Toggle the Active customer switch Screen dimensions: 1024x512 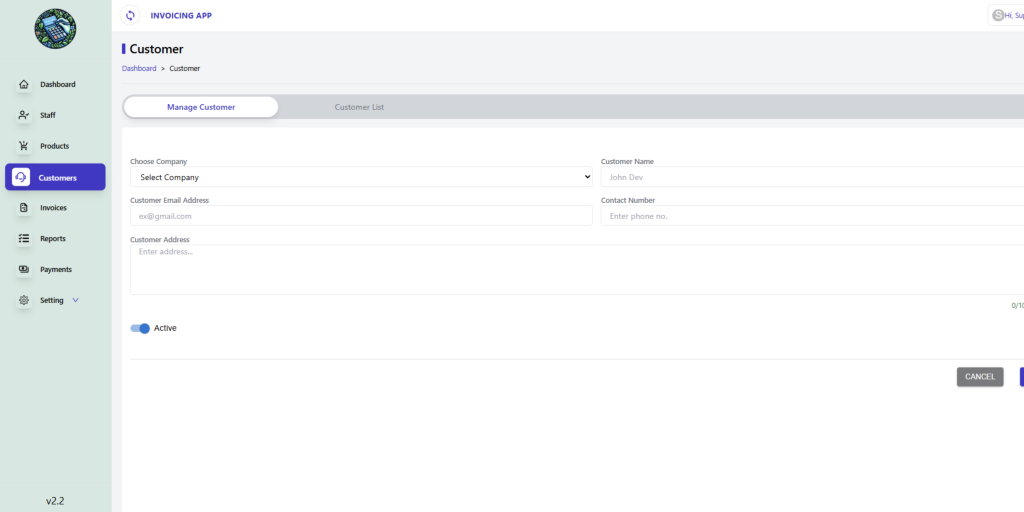[140, 328]
